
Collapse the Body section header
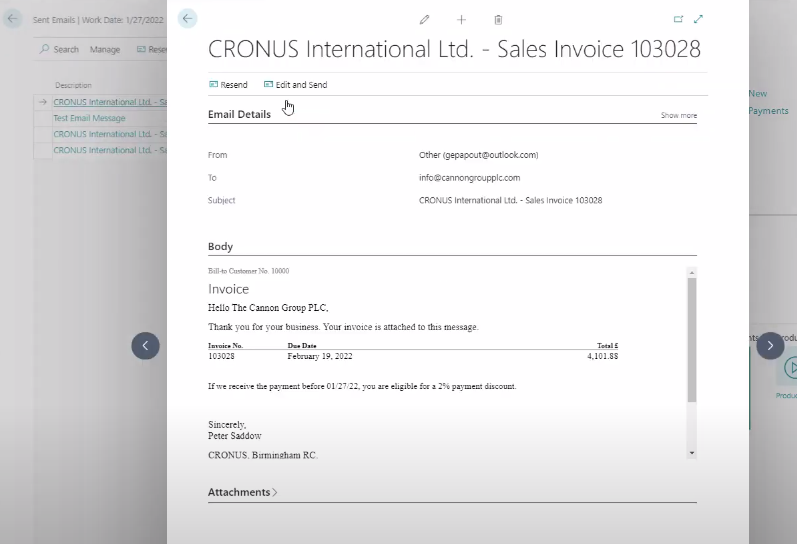tap(220, 247)
